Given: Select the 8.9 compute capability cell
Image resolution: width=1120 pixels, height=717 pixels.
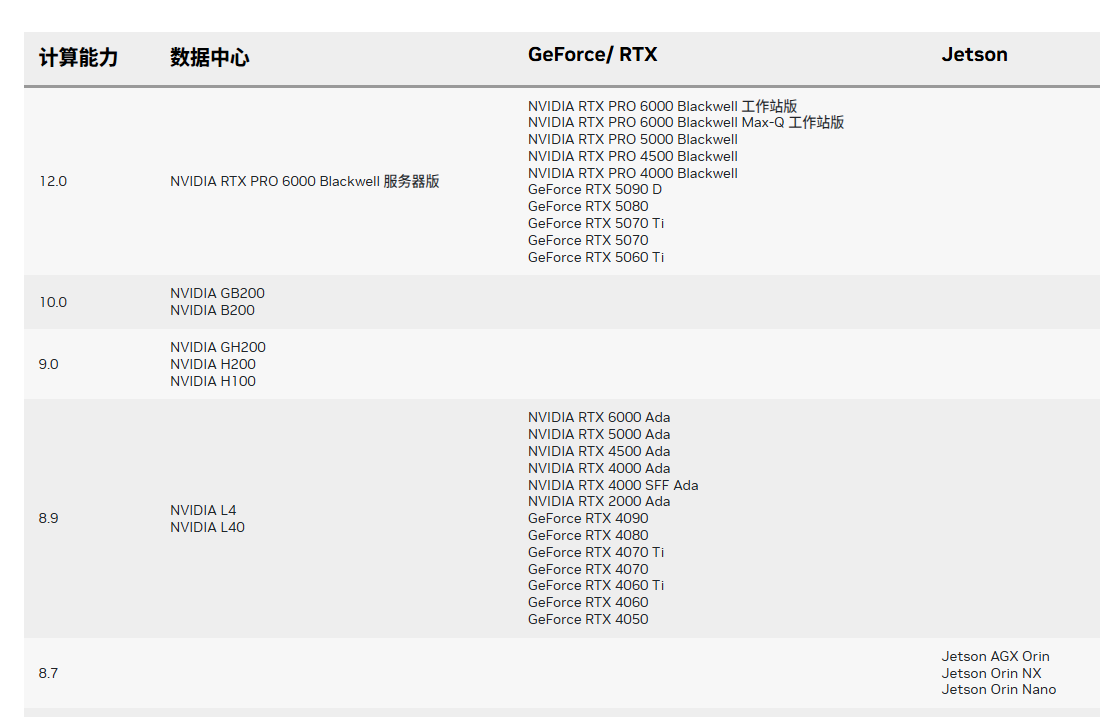Looking at the screenshot, I should pyautogui.click(x=49, y=518).
